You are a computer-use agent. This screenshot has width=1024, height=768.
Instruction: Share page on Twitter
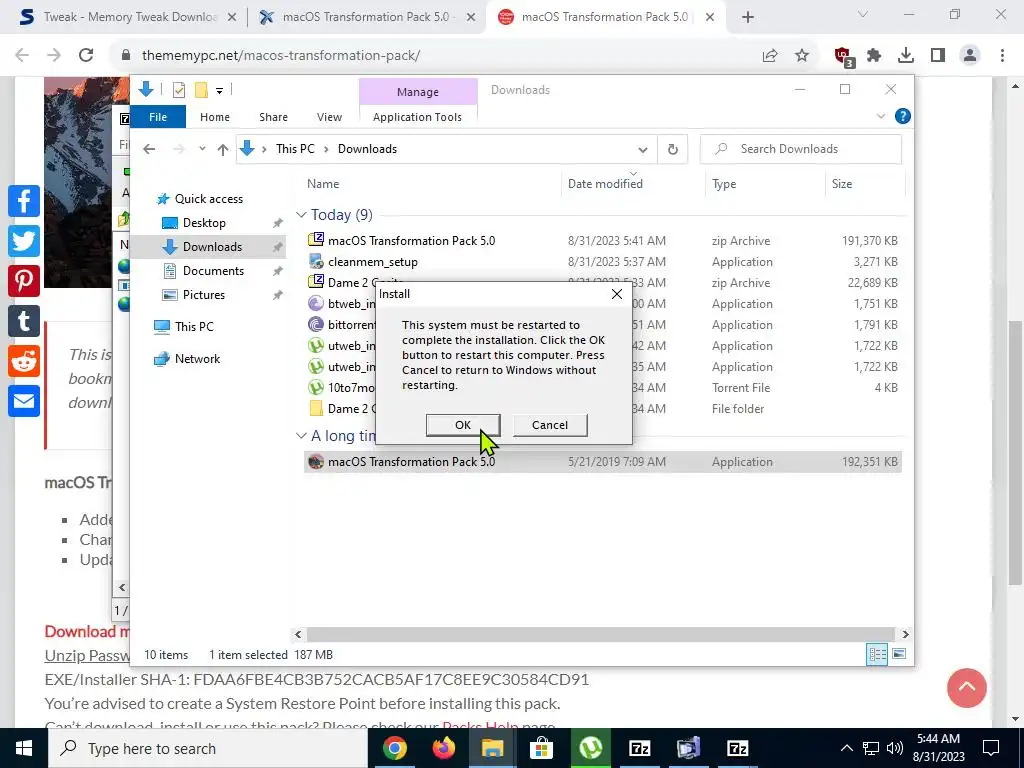pyautogui.click(x=24, y=241)
